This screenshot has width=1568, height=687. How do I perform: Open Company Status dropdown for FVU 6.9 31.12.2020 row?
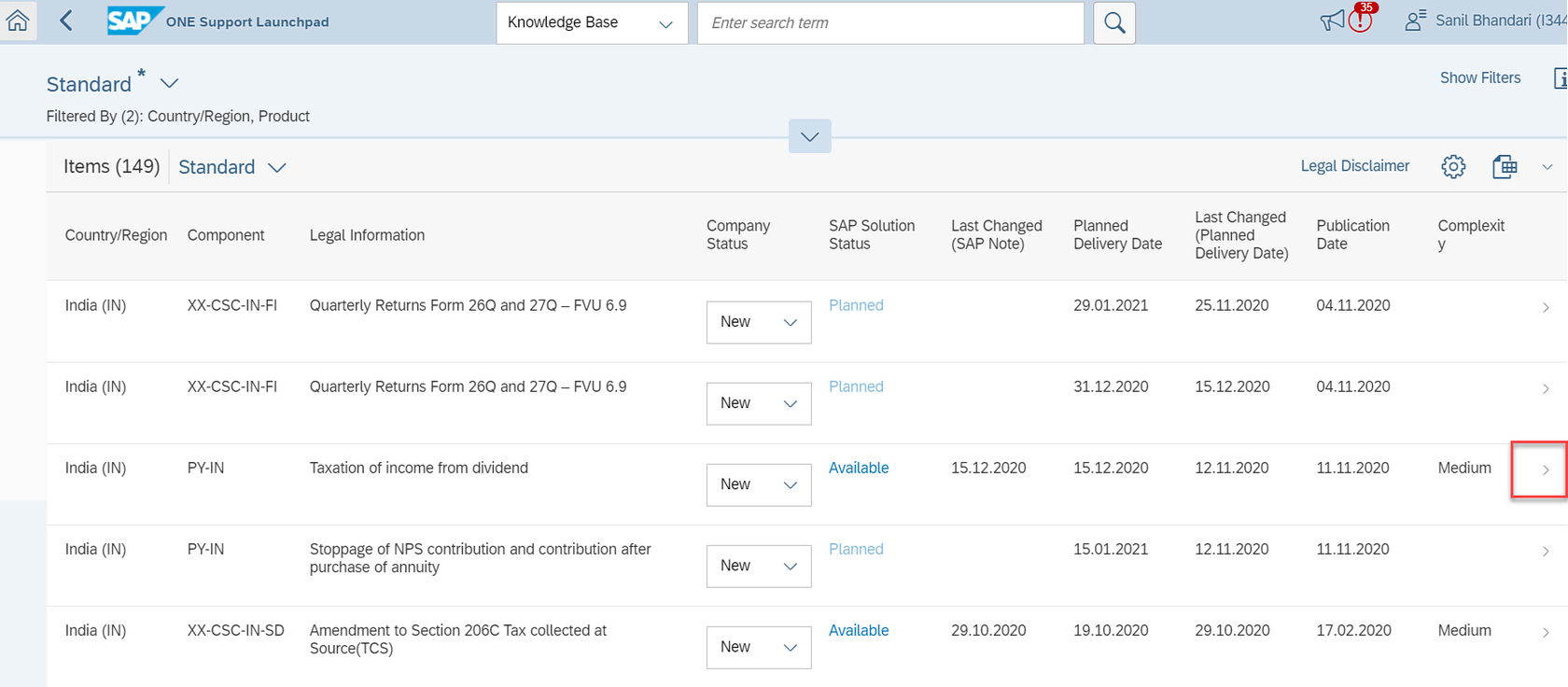(759, 403)
